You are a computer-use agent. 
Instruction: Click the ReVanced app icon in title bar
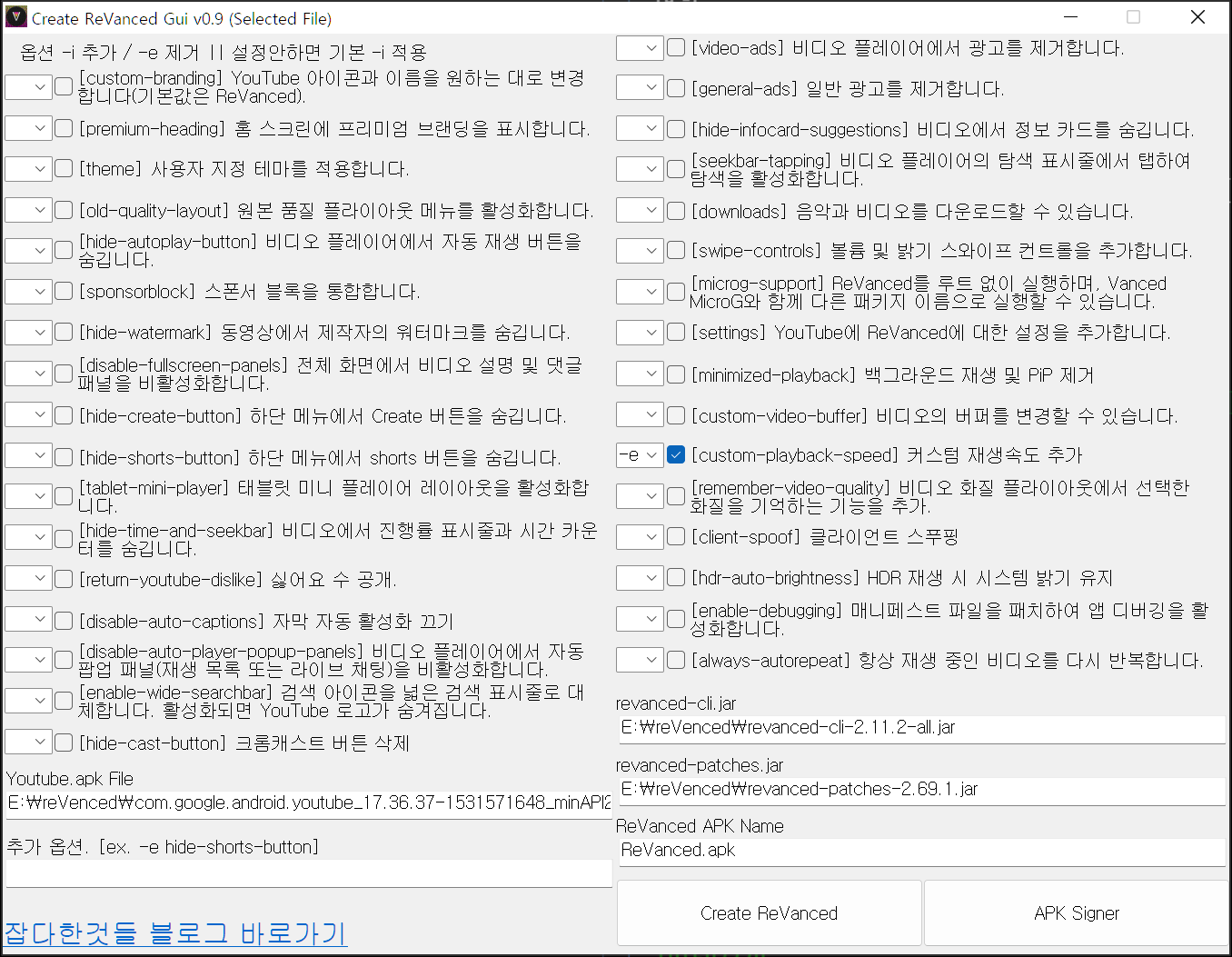(16, 17)
